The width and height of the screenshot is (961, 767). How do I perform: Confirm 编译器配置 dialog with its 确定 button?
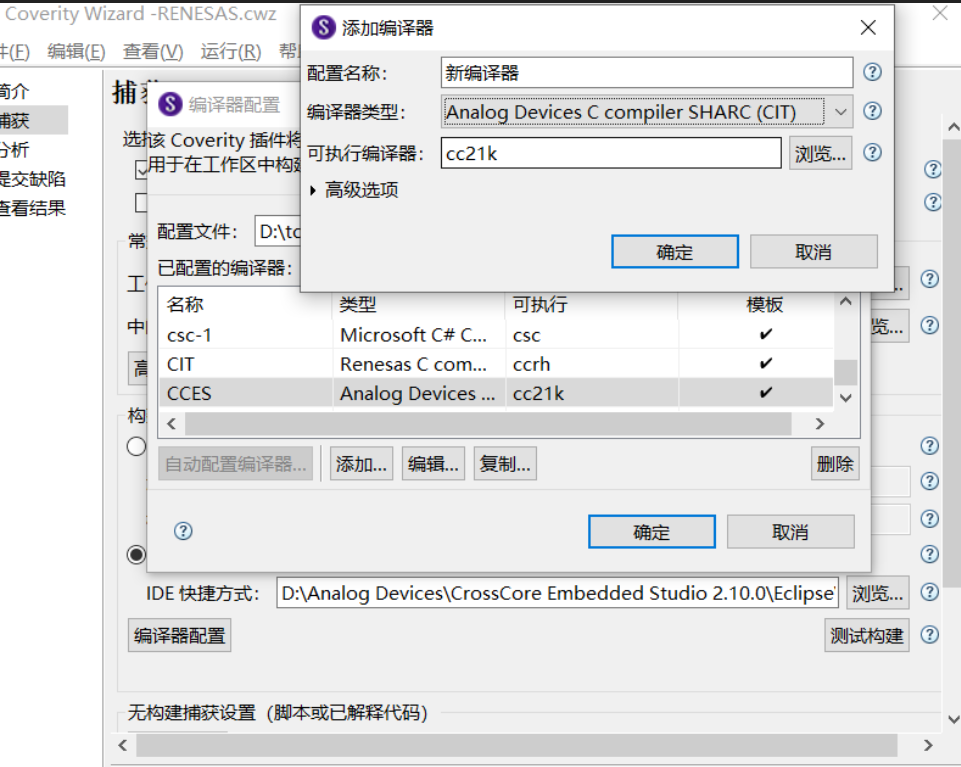click(x=652, y=532)
